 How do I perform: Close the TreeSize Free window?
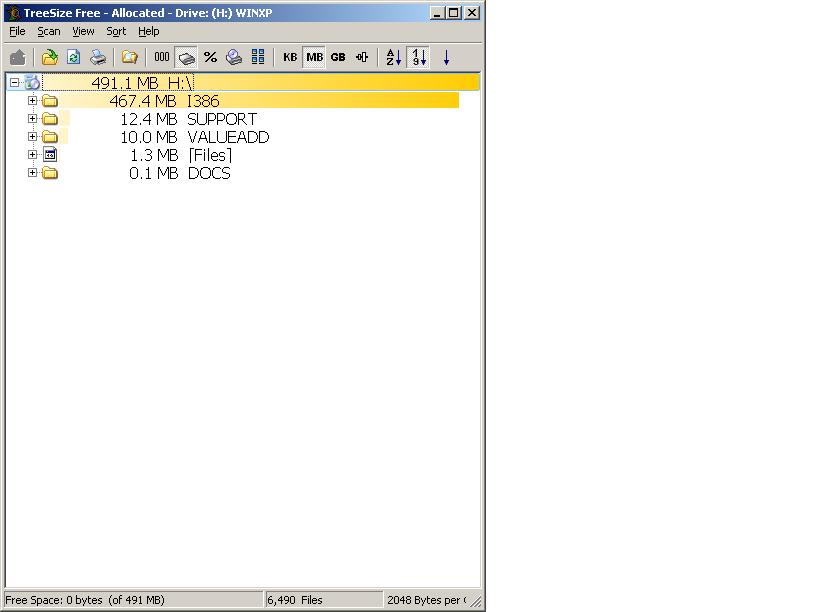click(x=471, y=13)
